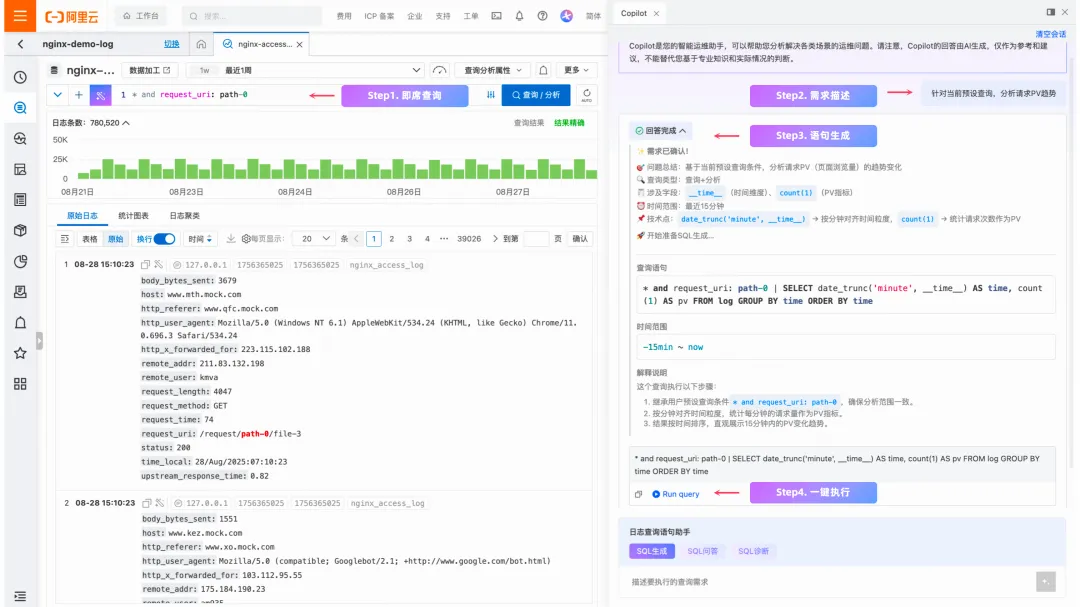Click the Run query link
The image size is (1080, 607).
pos(675,494)
